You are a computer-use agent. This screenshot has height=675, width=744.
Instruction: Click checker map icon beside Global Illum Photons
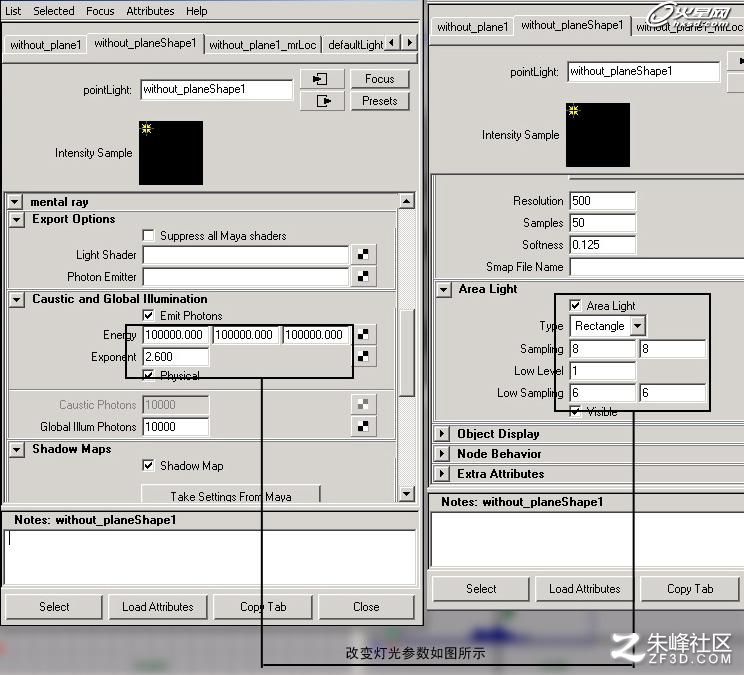(363, 426)
